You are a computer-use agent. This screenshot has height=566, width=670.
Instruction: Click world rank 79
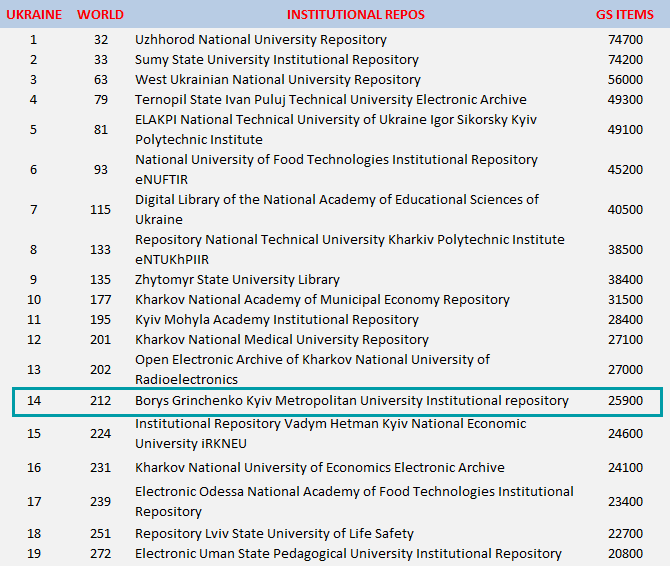coord(101,100)
